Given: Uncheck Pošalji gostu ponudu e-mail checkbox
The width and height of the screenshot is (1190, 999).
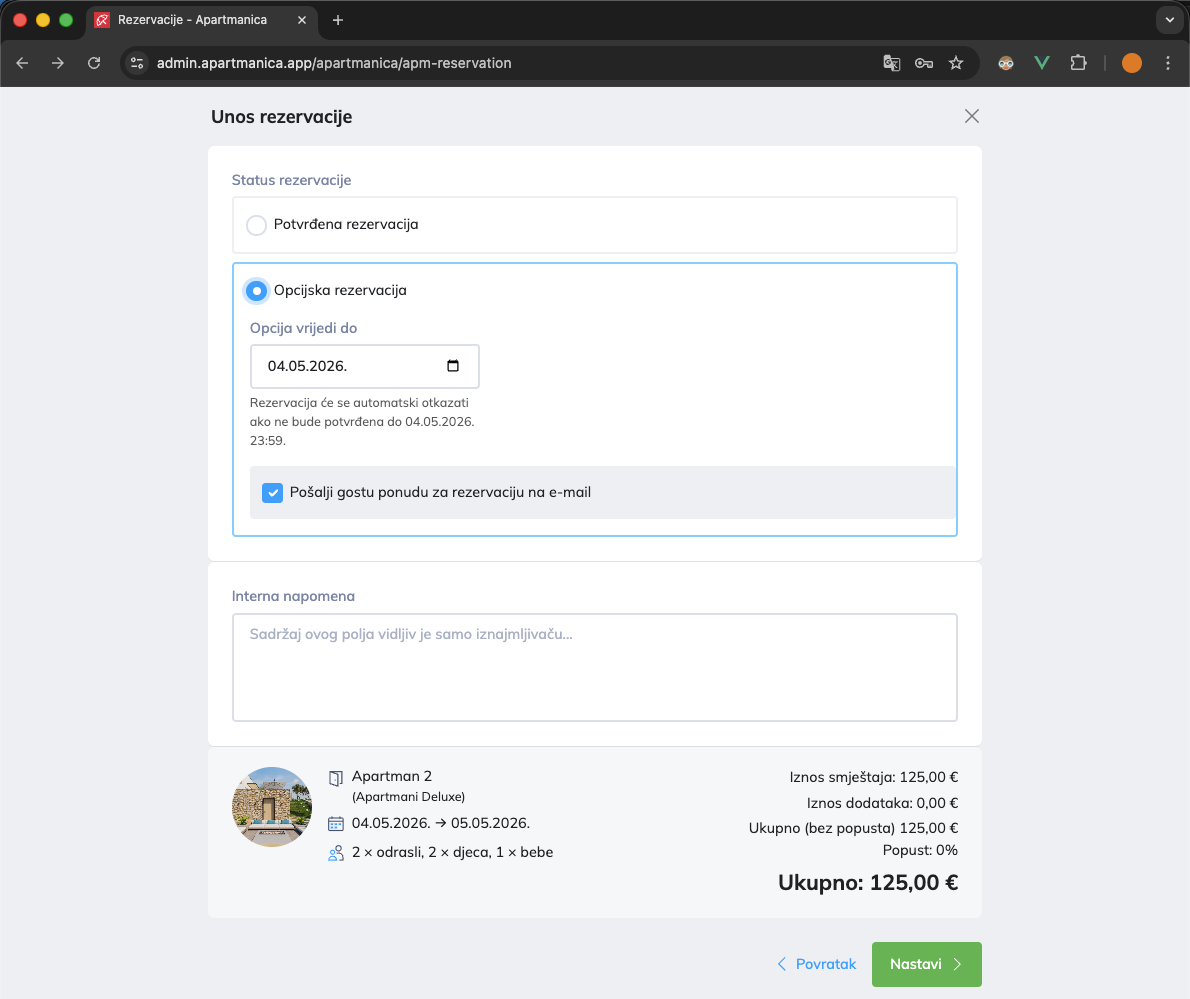Looking at the screenshot, I should click(x=272, y=493).
